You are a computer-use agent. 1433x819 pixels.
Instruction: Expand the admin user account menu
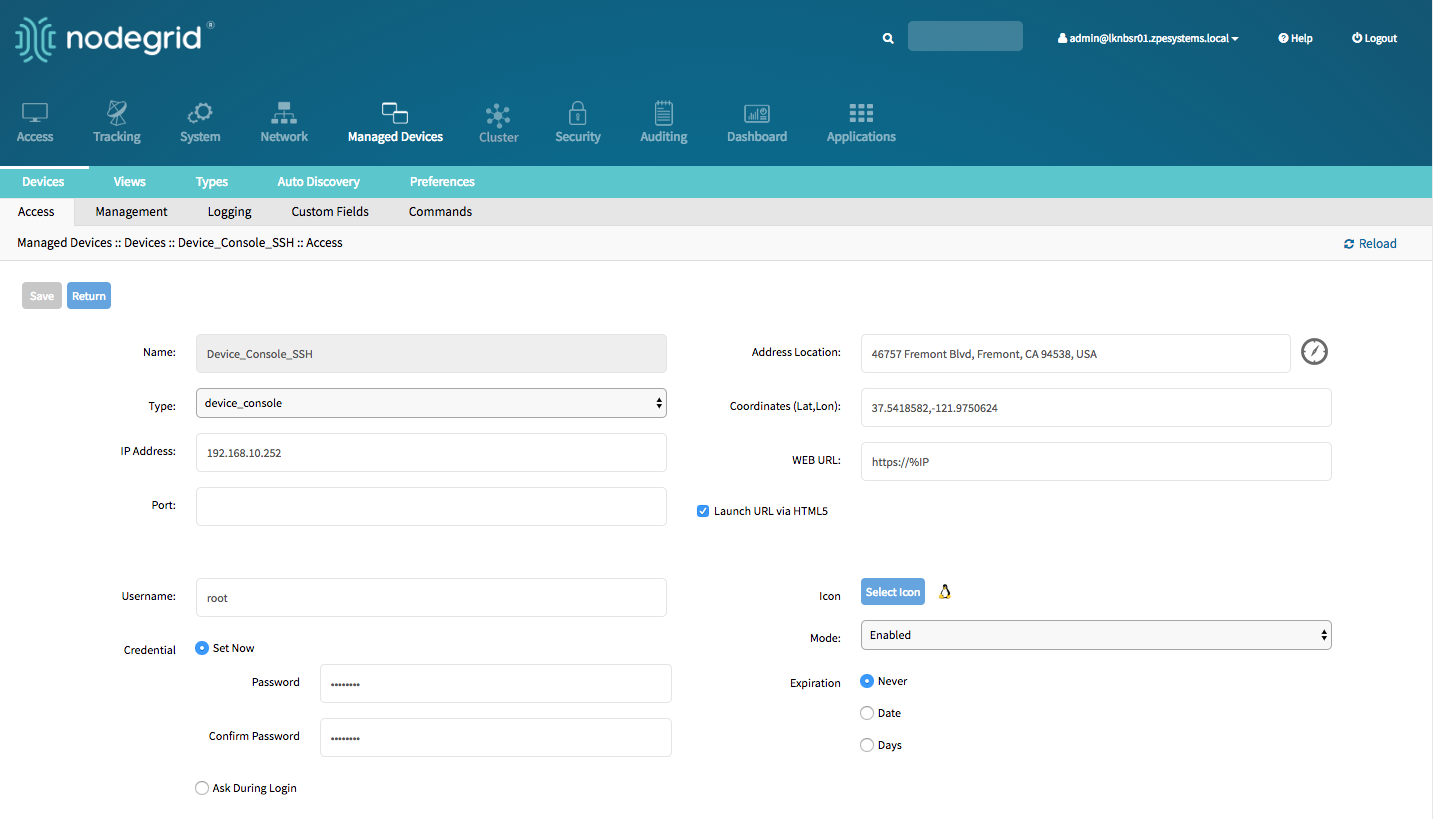pyautogui.click(x=1148, y=38)
